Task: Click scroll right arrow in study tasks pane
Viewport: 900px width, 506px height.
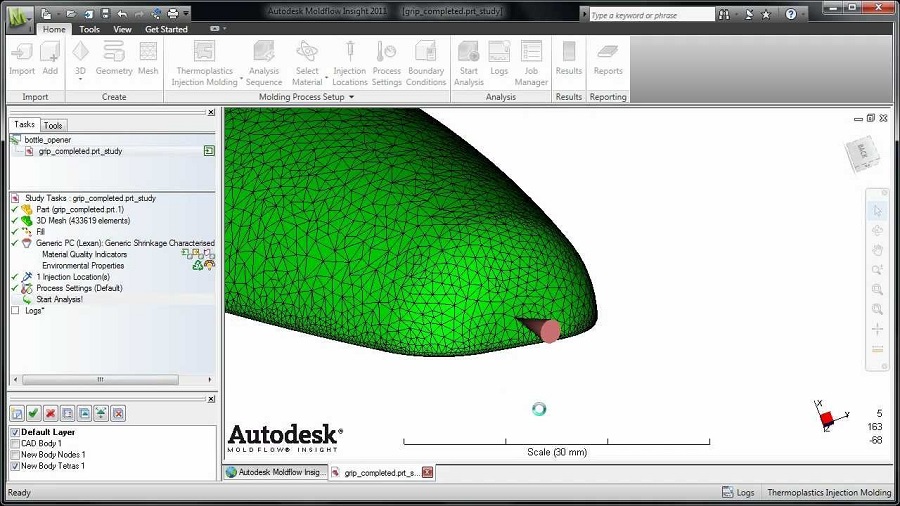Action: [x=210, y=380]
